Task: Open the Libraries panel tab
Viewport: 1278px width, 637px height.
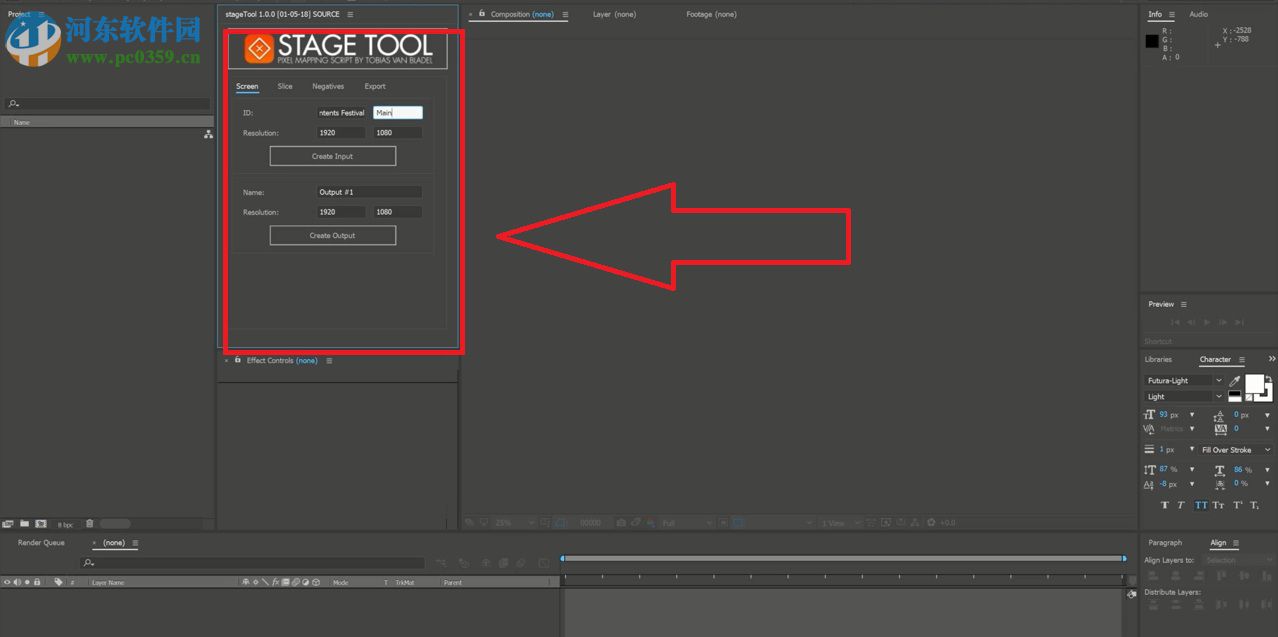Action: pos(1158,360)
